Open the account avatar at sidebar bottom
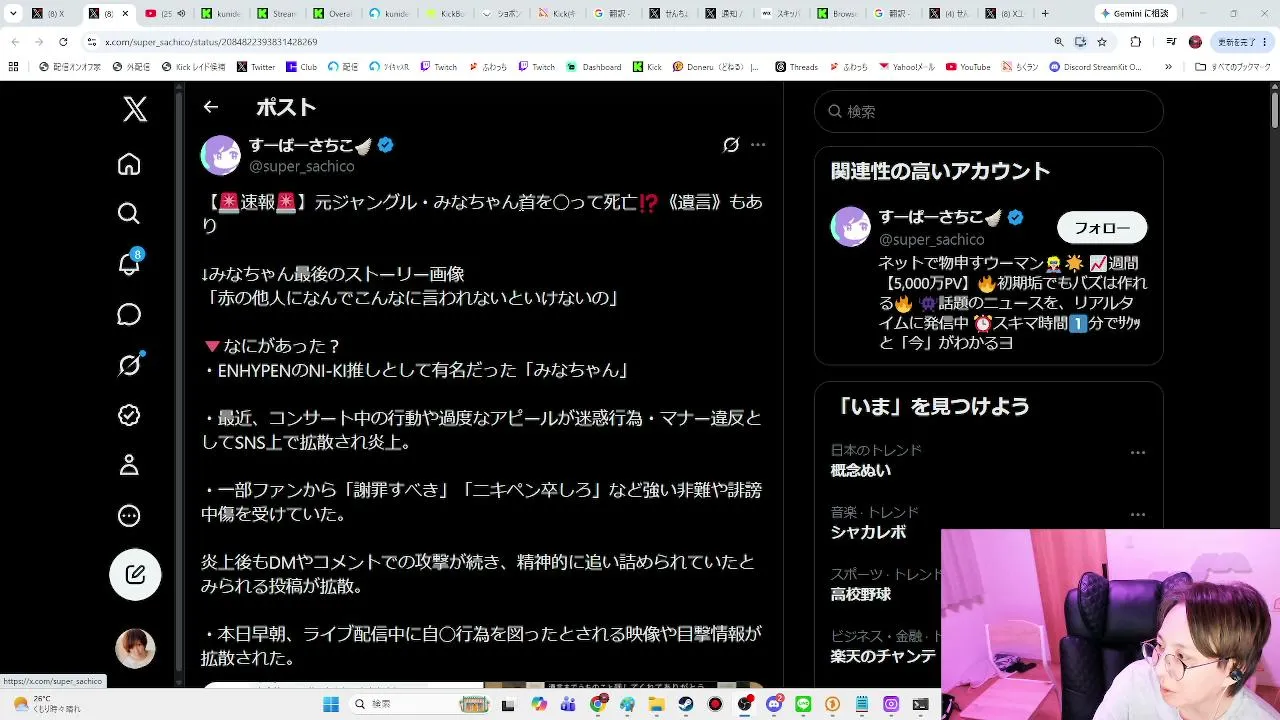The image size is (1280, 720). pos(135,648)
